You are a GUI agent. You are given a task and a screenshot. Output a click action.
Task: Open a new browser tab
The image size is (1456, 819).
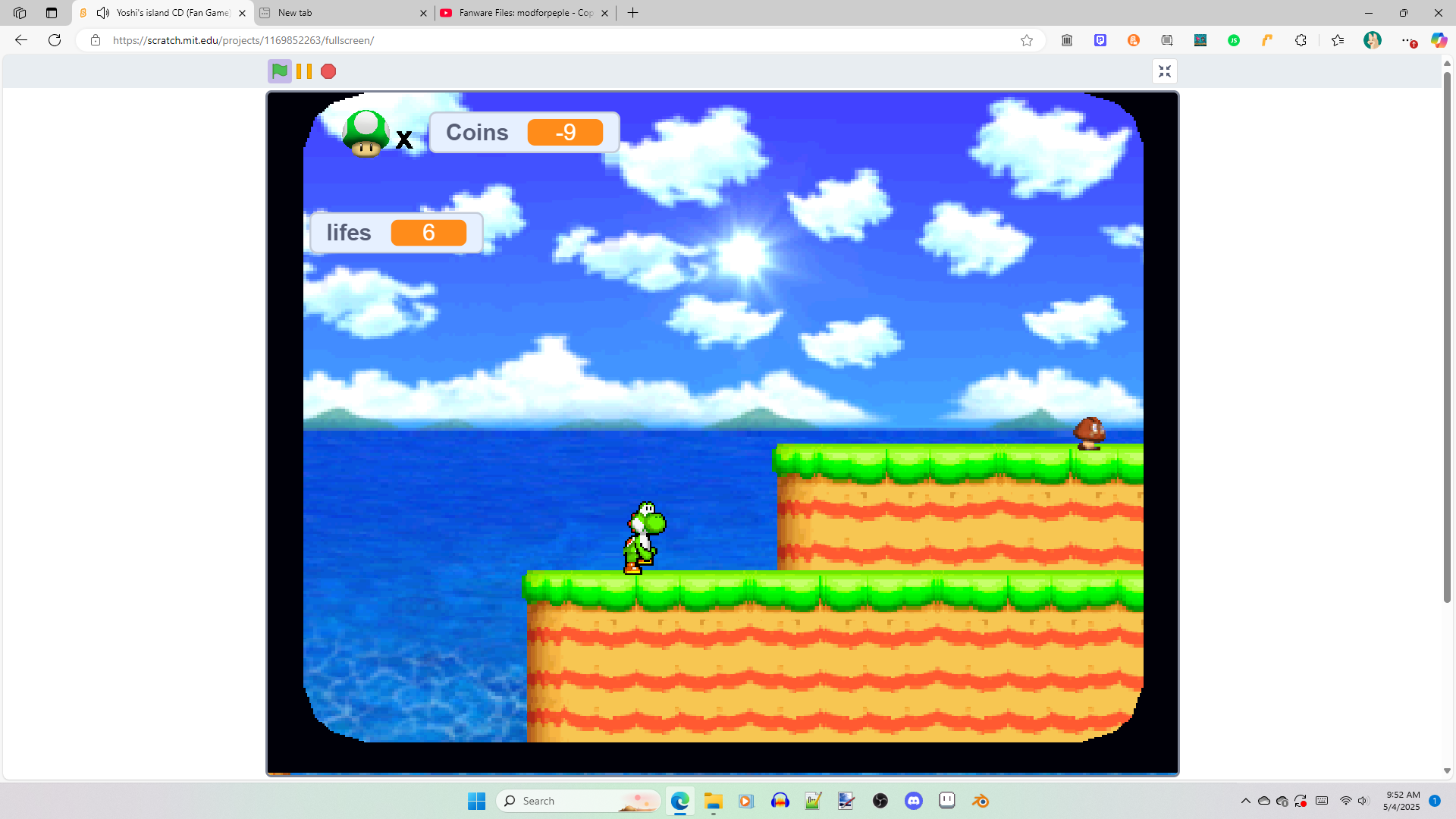click(x=632, y=13)
